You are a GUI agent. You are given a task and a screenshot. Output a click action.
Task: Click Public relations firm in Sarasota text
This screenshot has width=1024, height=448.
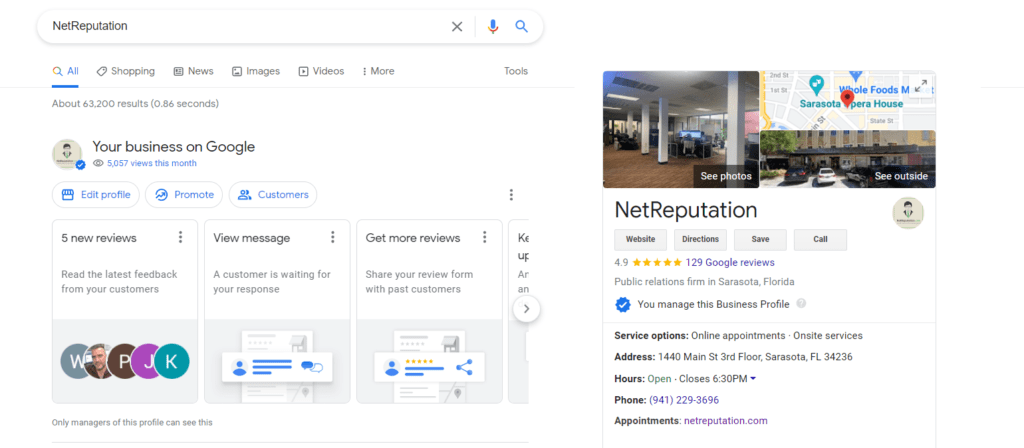(x=705, y=282)
